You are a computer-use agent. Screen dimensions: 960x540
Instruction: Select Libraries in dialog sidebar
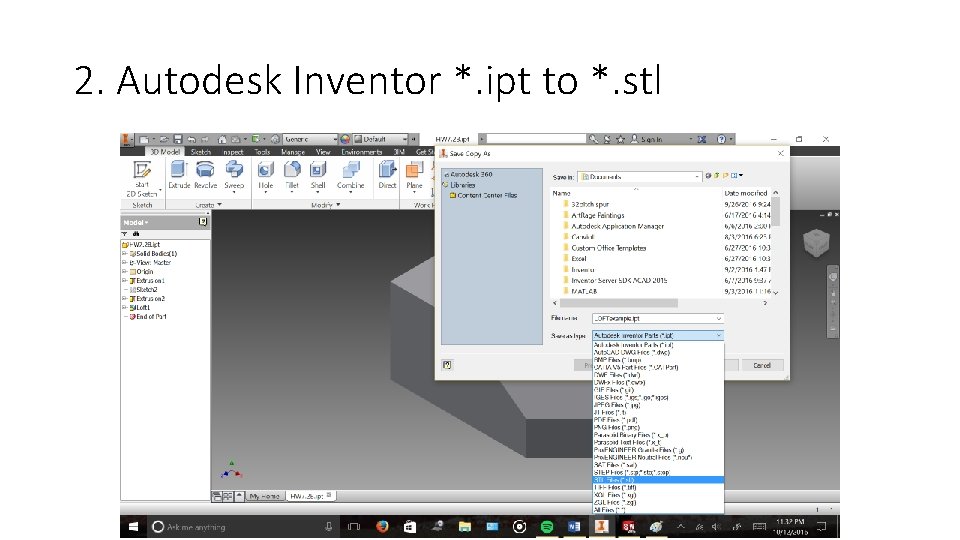462,185
